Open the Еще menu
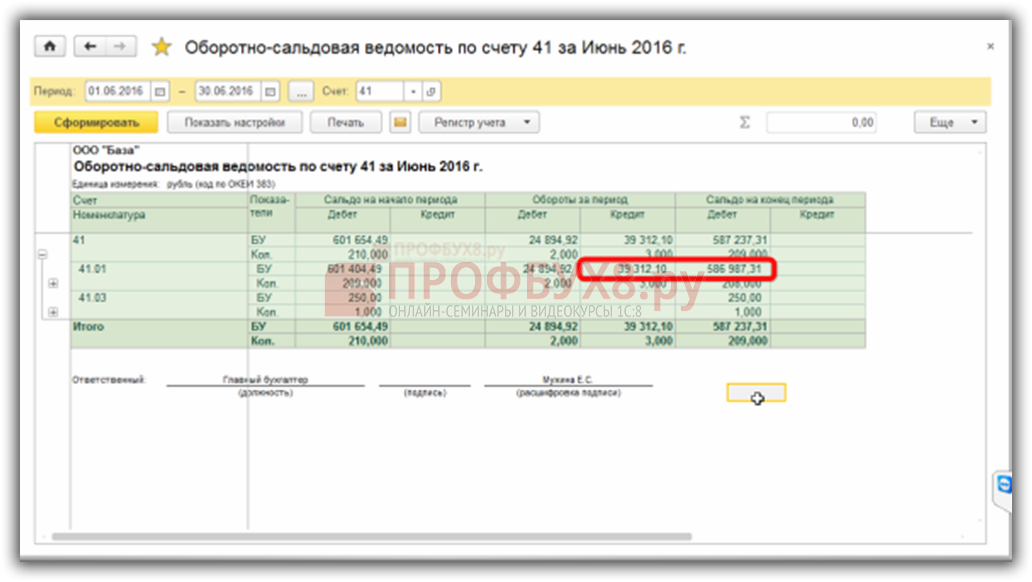This screenshot has width=1032, height=582. pos(949,123)
